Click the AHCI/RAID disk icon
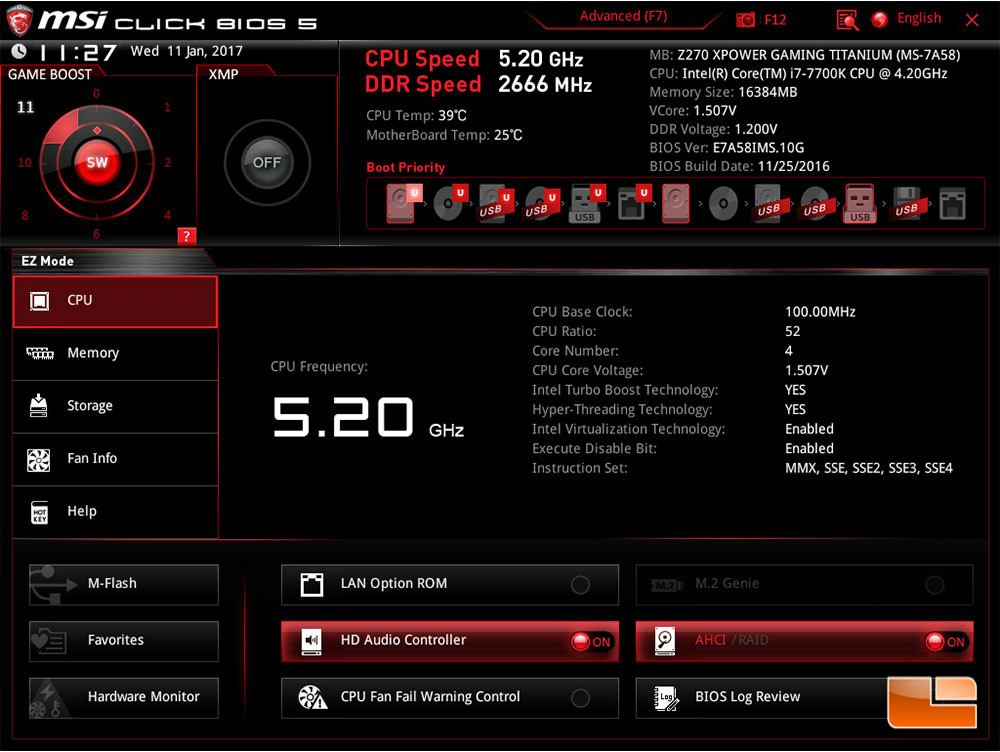Viewport: 1000px width, 752px height. pyautogui.click(x=665, y=640)
